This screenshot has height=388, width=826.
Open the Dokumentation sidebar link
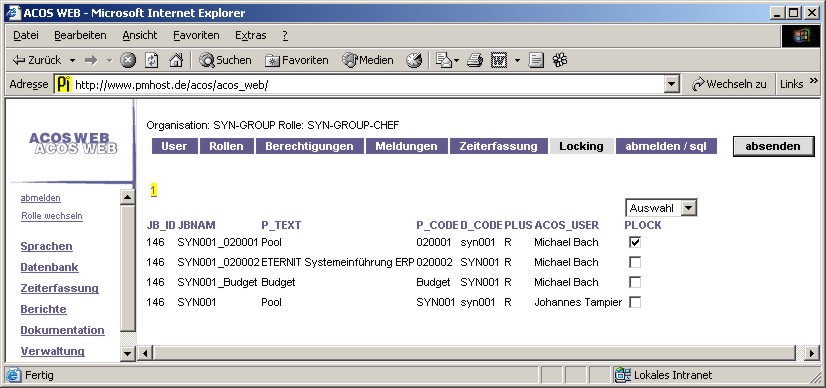[63, 331]
